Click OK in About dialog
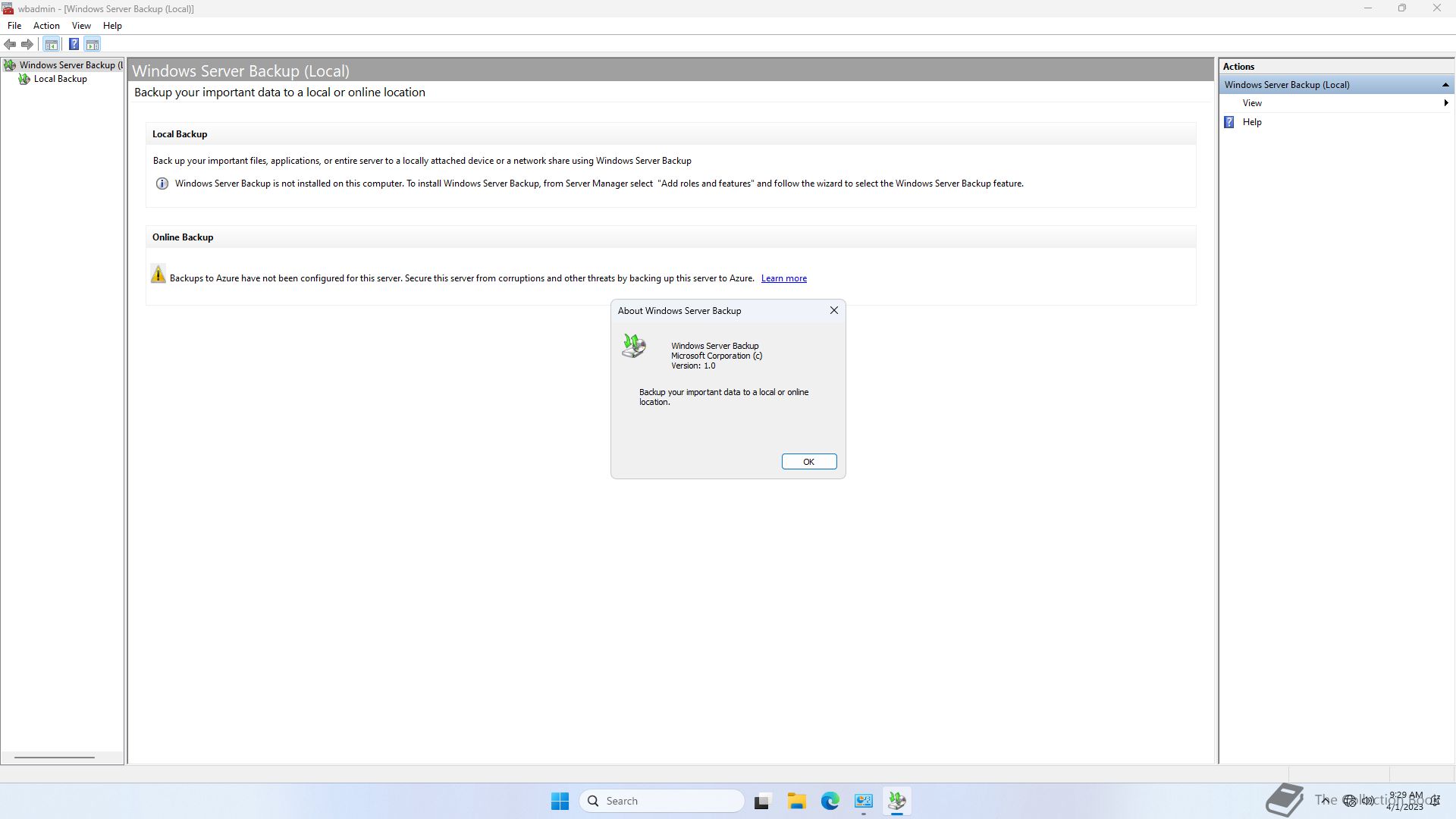The width and height of the screenshot is (1456, 819). pyautogui.click(x=809, y=462)
